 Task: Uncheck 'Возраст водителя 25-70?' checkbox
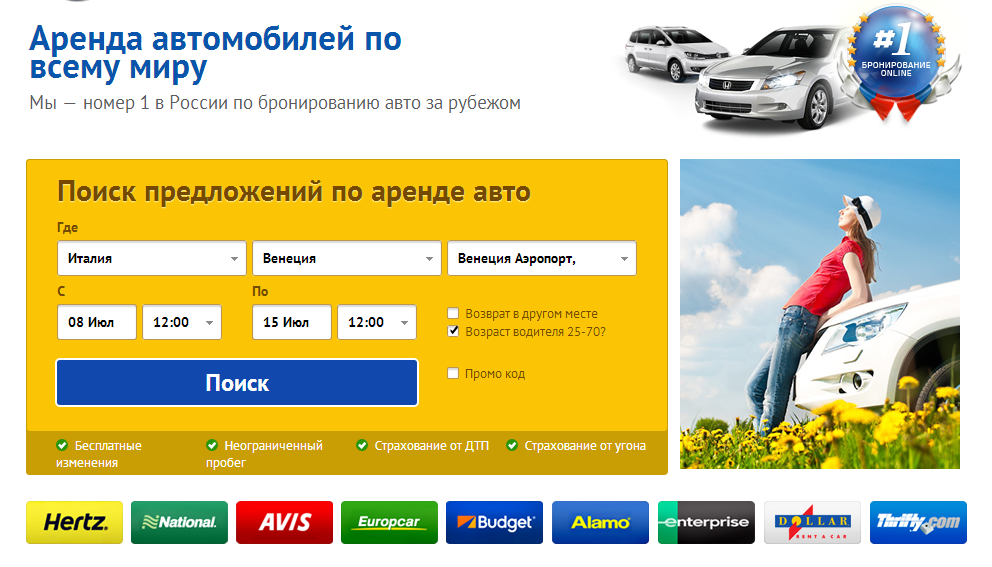point(453,331)
